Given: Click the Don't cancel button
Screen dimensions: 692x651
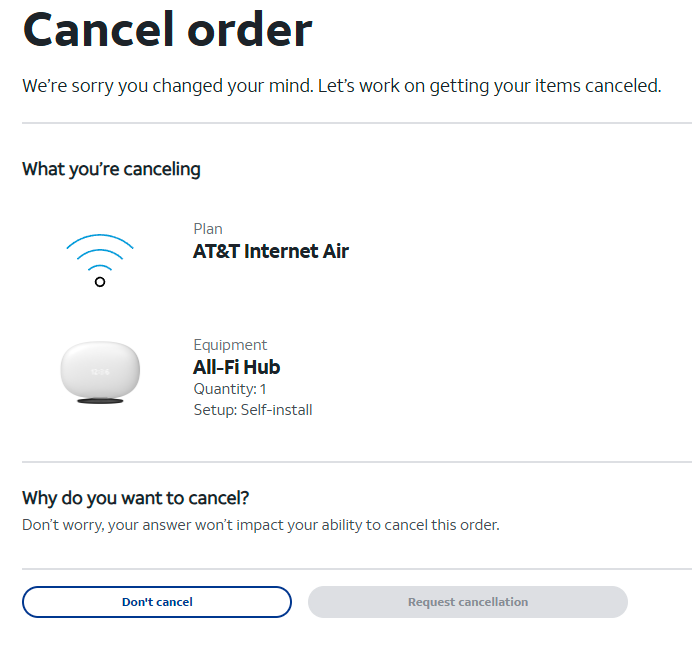Looking at the screenshot, I should (x=157, y=602).
